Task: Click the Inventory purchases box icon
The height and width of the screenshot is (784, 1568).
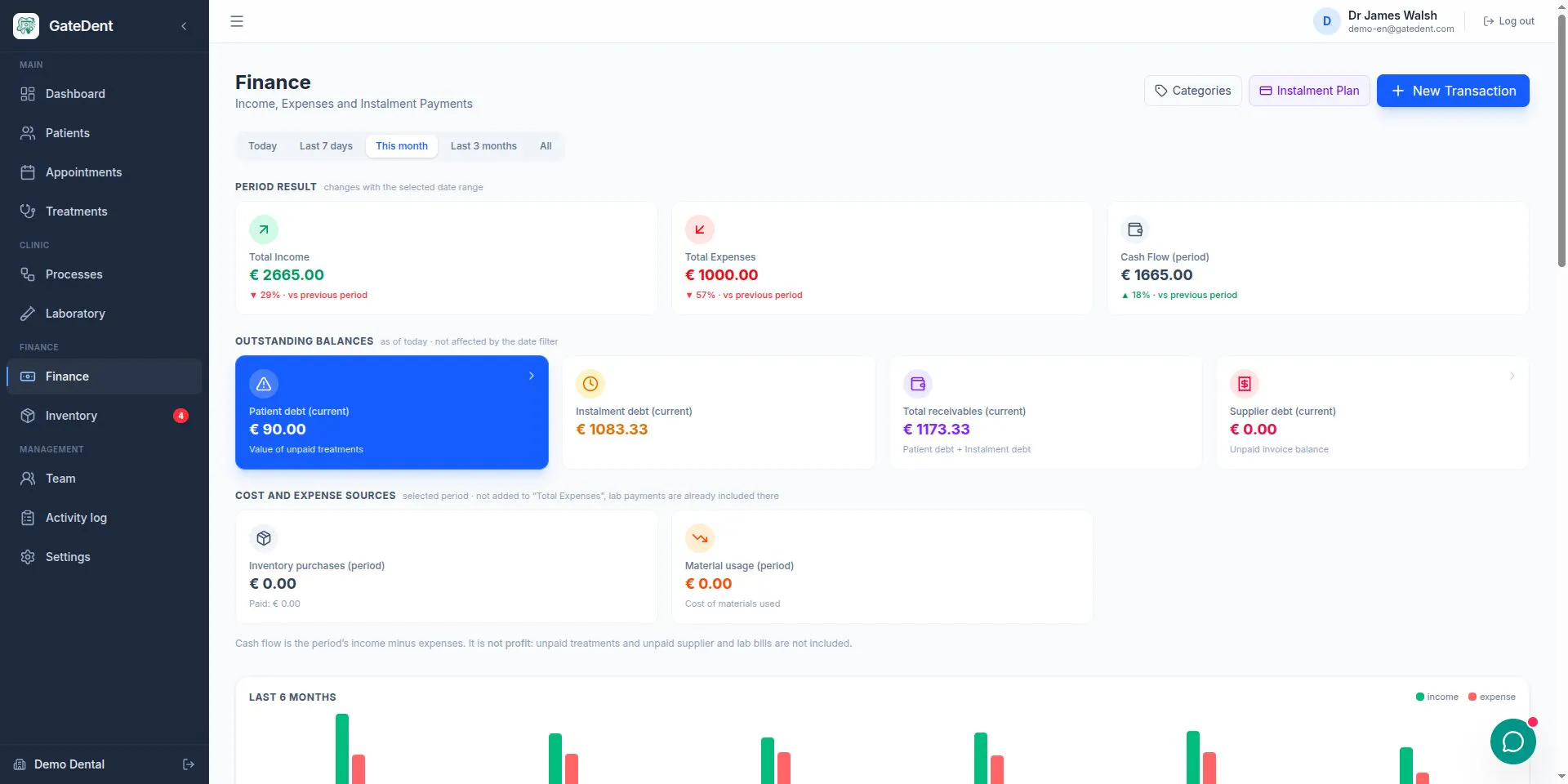Action: click(264, 538)
